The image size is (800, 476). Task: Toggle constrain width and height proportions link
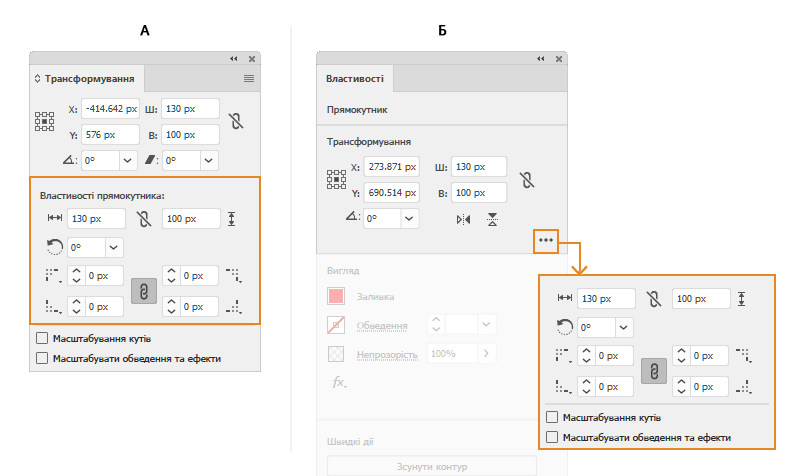[235, 121]
